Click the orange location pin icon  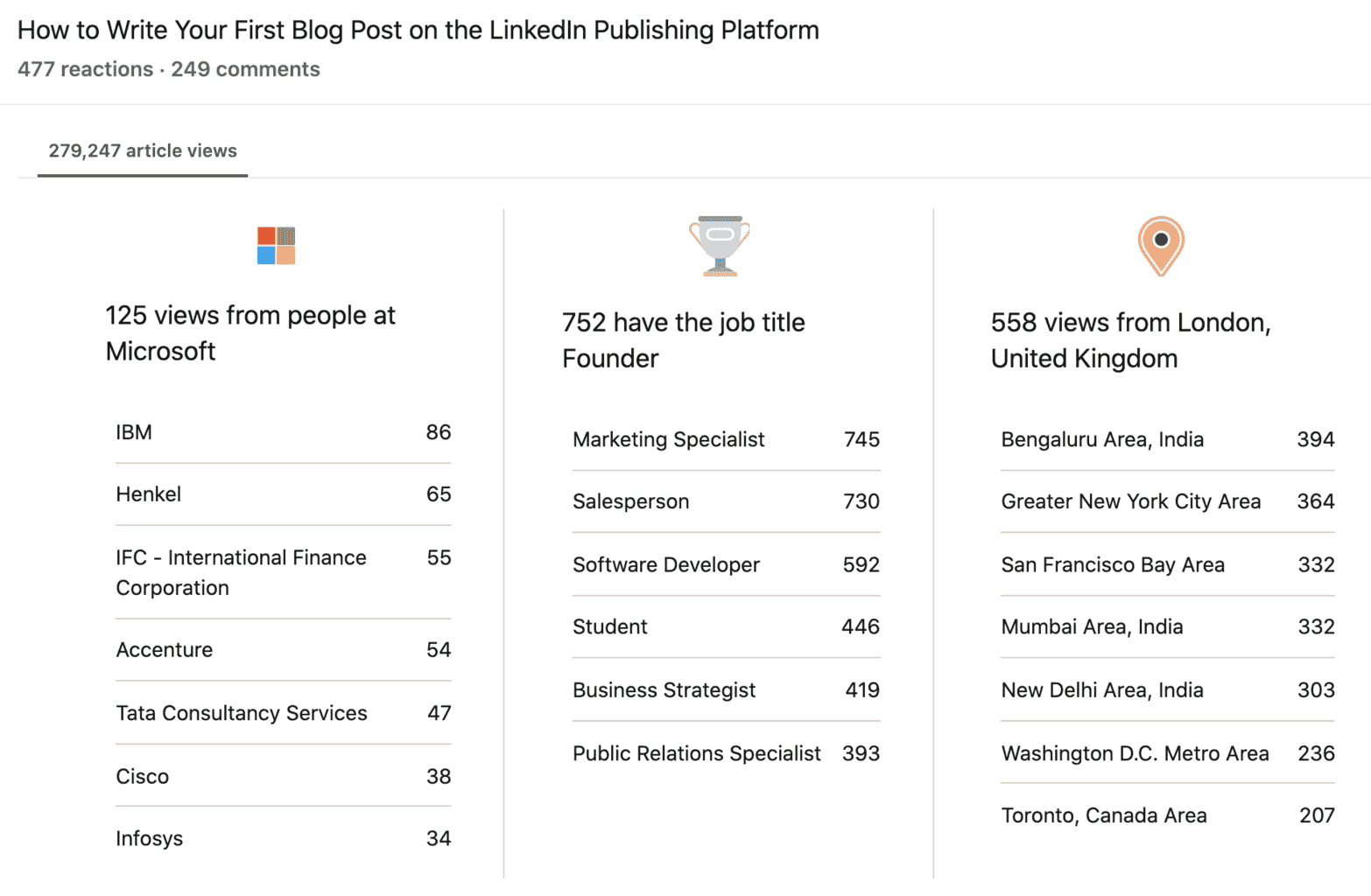[1161, 246]
